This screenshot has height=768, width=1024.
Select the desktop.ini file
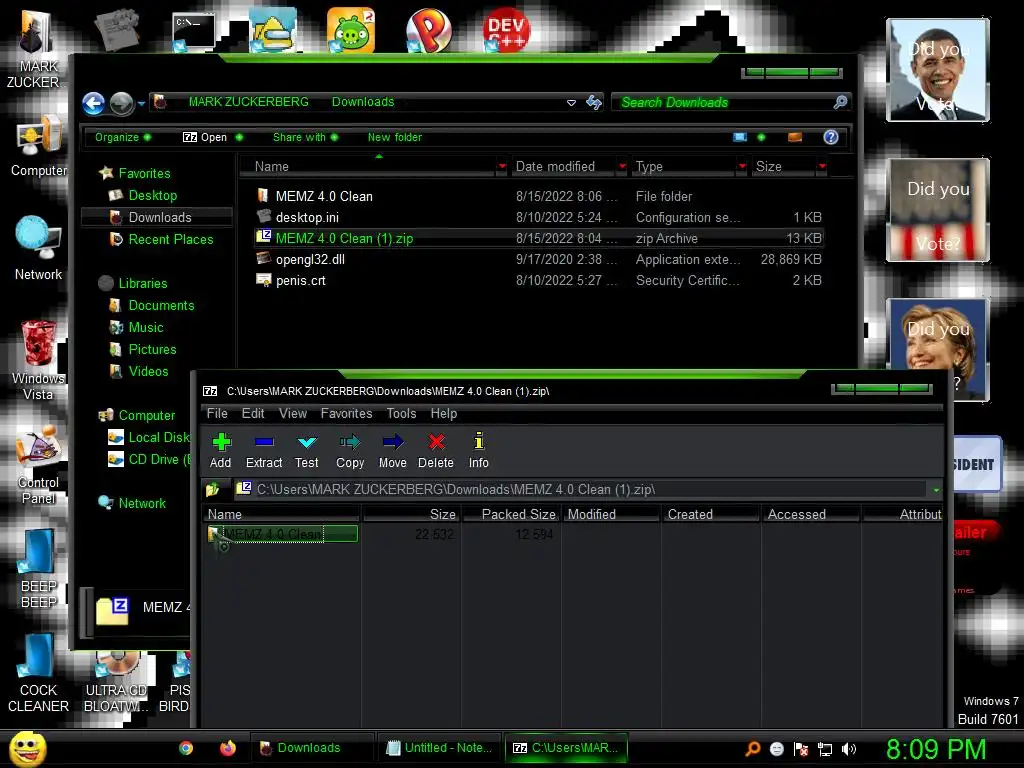pos(539,217)
